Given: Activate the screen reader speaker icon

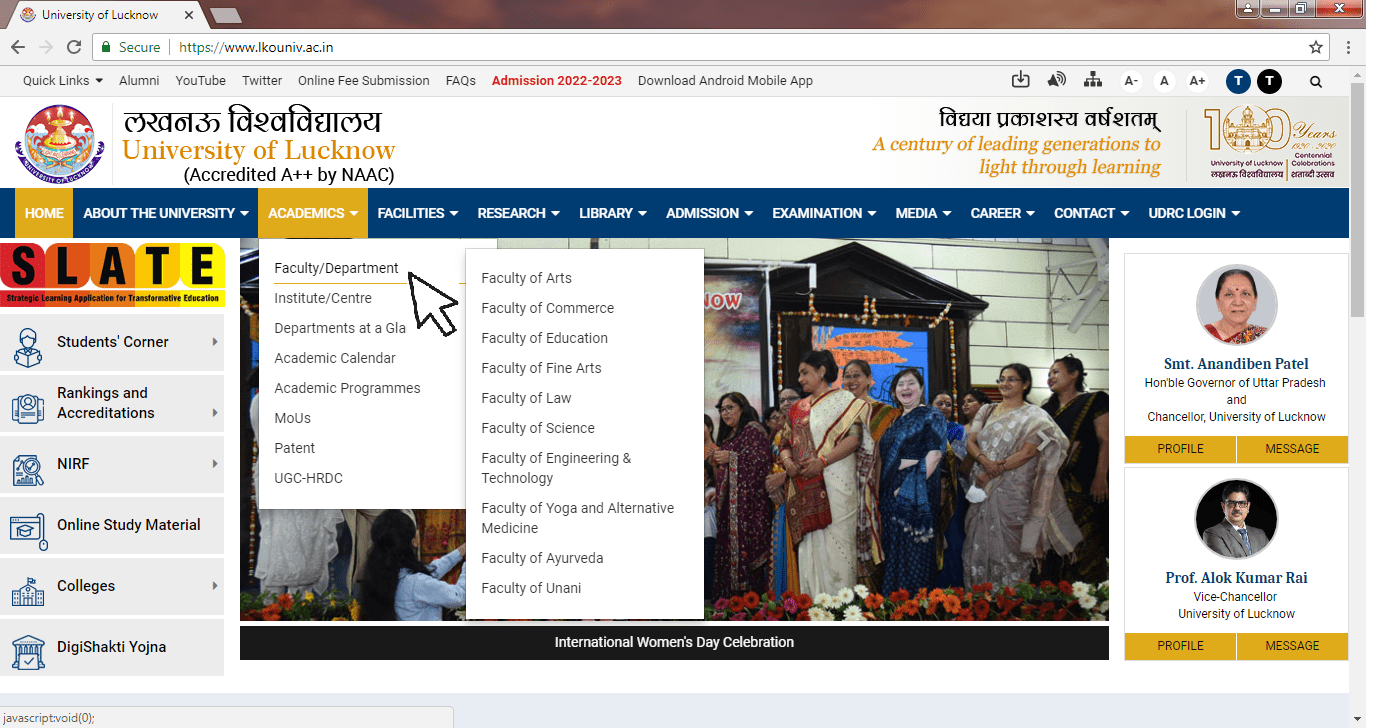Looking at the screenshot, I should 1057,80.
